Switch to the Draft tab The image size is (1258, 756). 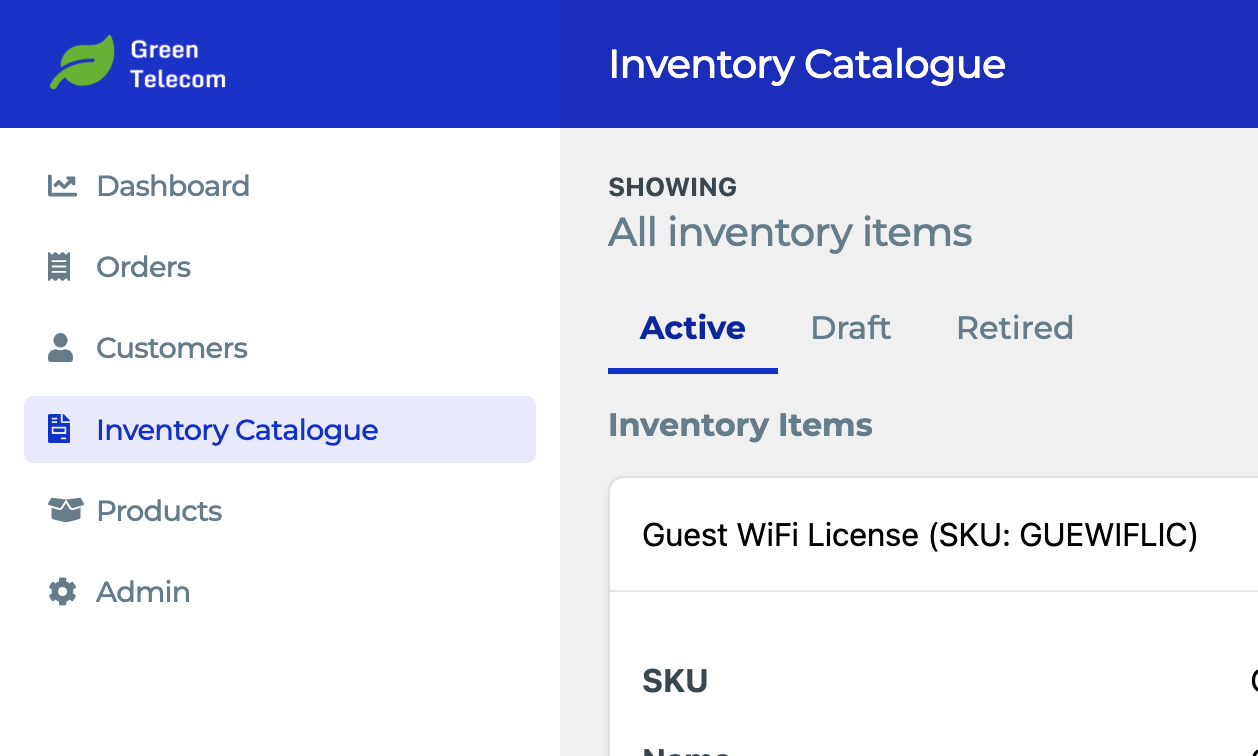tap(851, 328)
